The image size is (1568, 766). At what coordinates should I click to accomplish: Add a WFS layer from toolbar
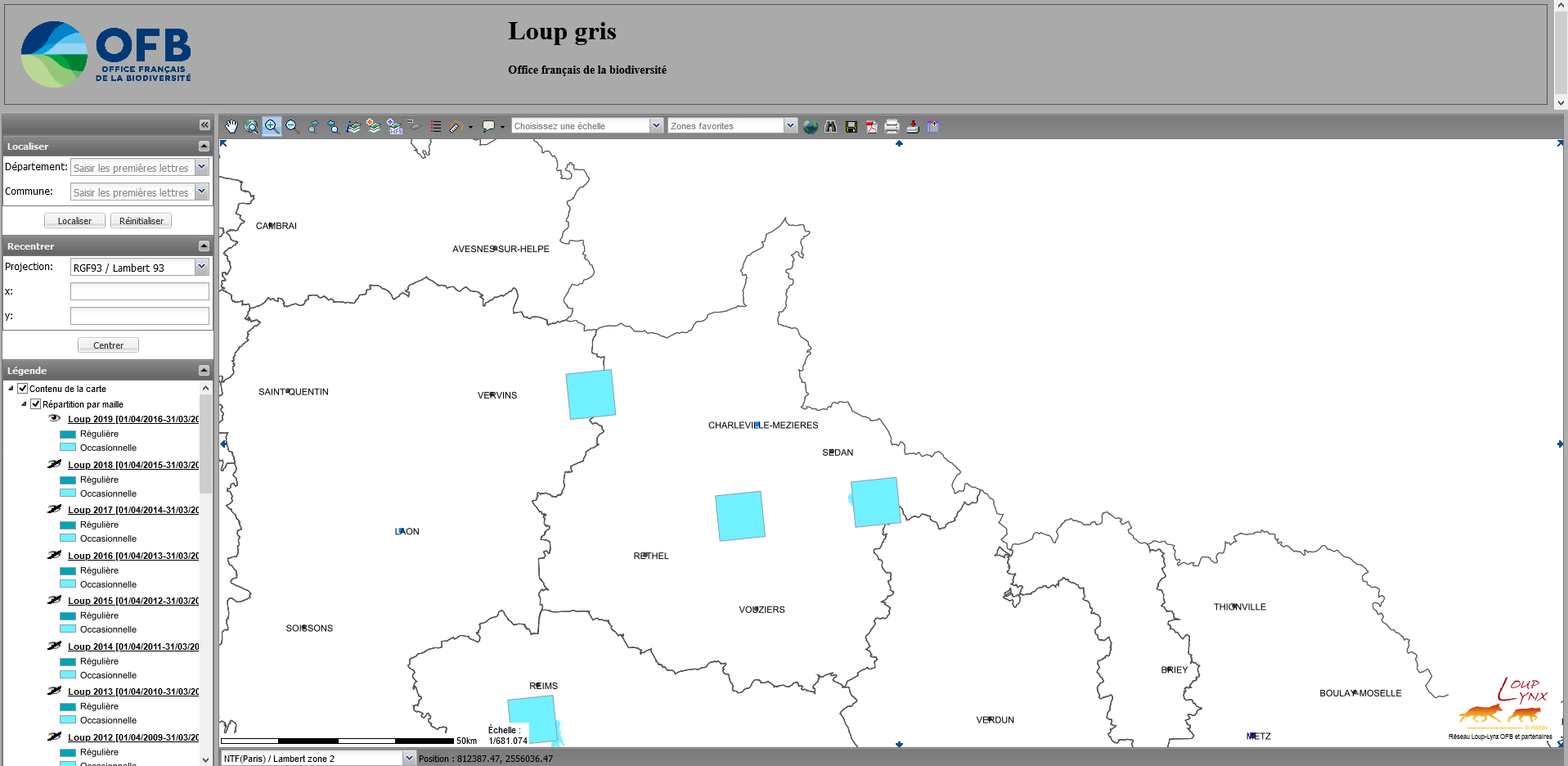pos(394,126)
